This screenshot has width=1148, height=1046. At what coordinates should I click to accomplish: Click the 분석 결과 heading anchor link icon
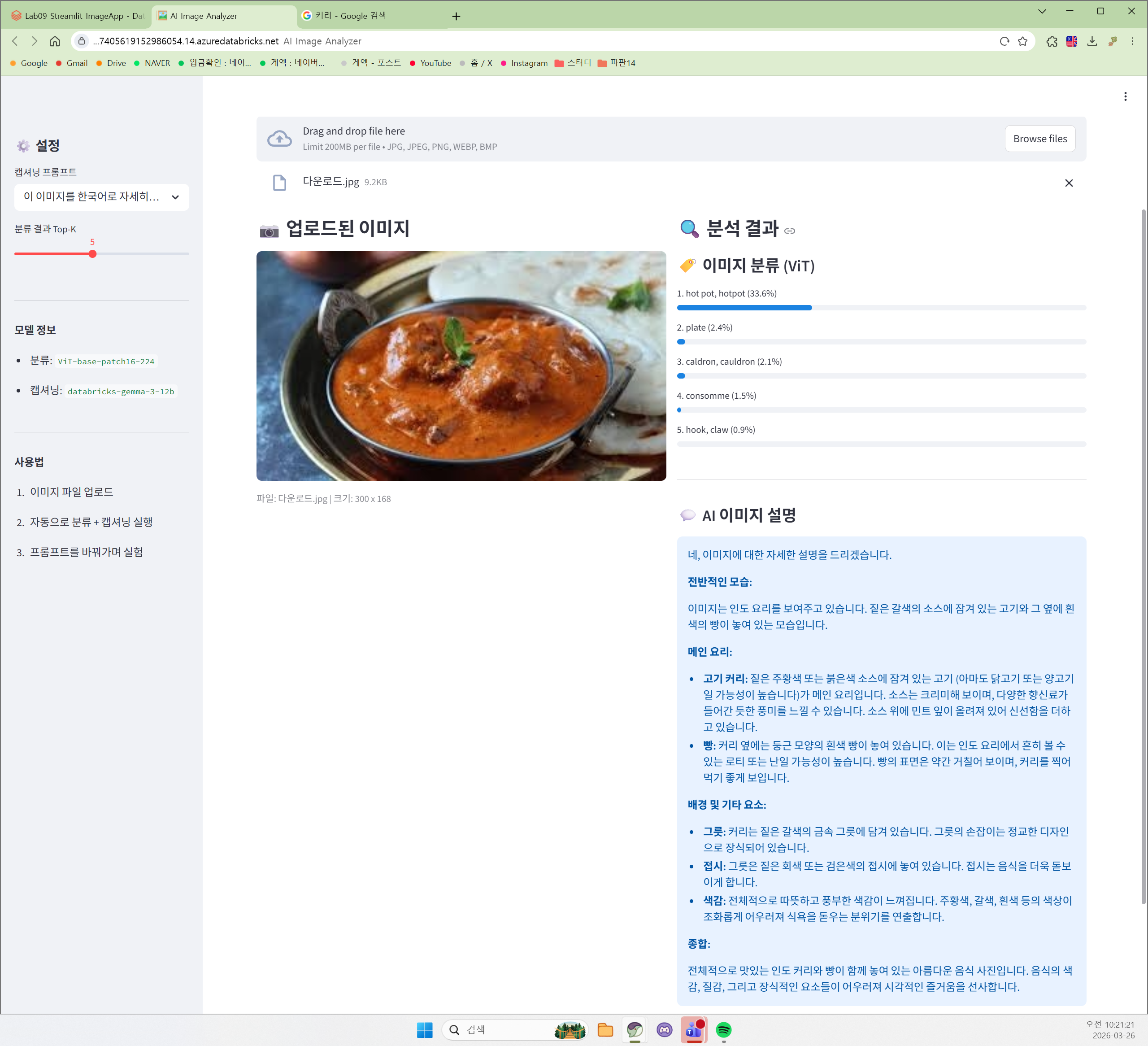click(789, 231)
